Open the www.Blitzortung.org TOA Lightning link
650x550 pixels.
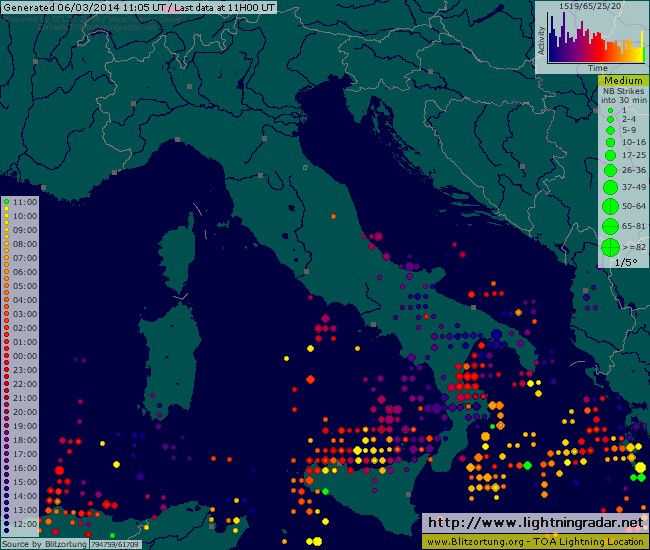click(x=535, y=542)
